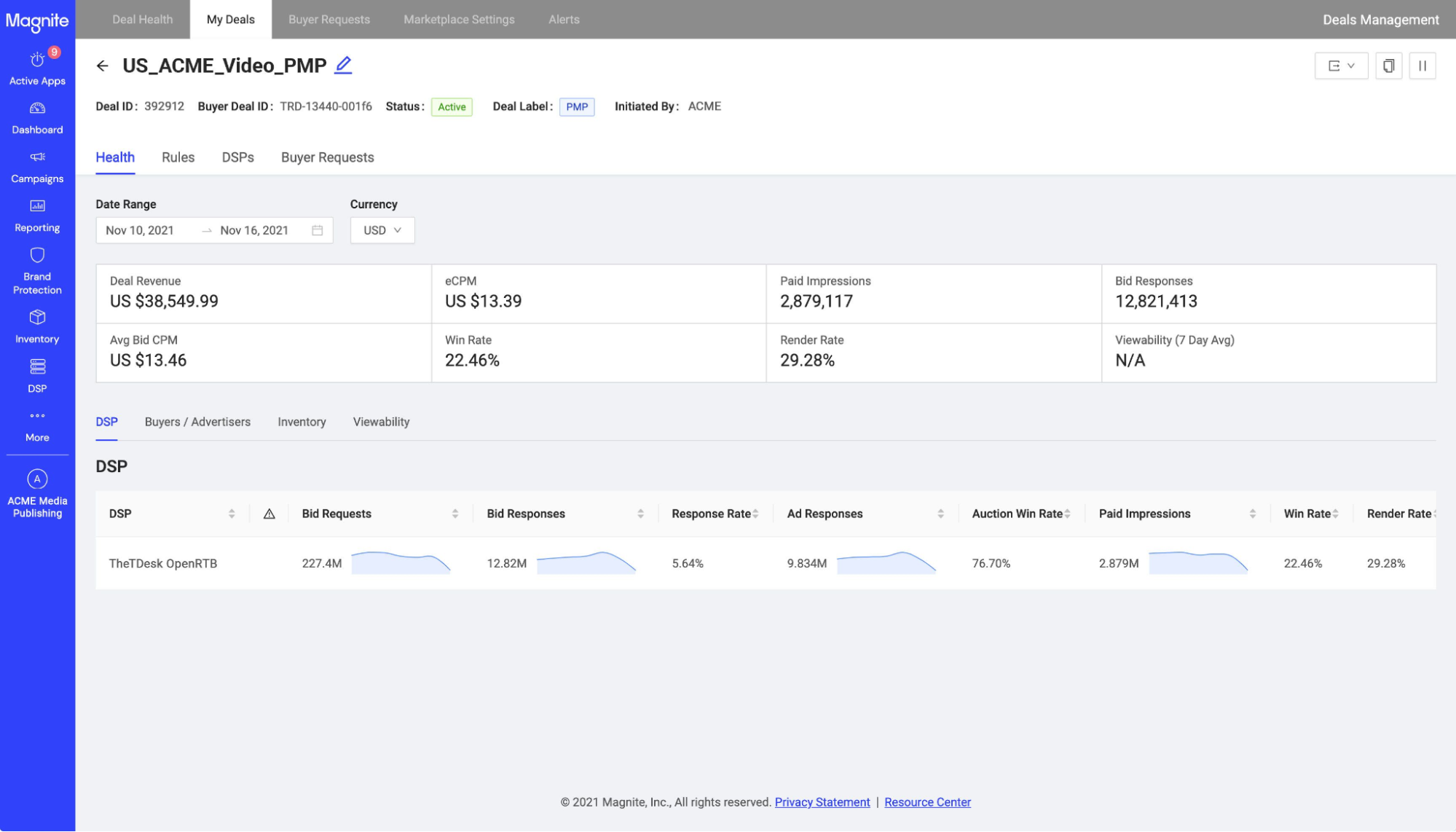
Task: Open the Viewability breakdown tab
Action: (381, 422)
